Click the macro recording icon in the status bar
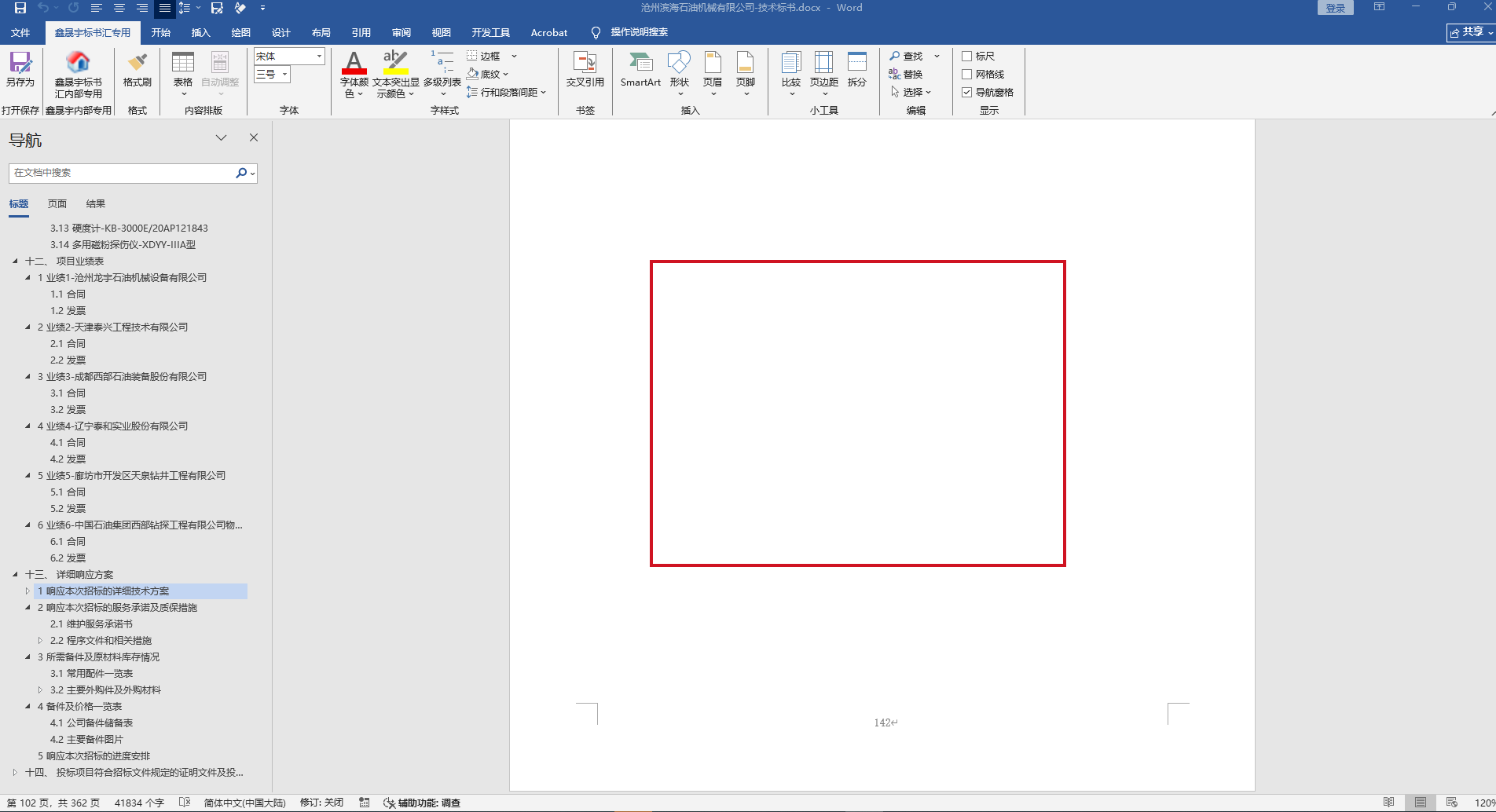Screen dimensions: 1496x812 (x=365, y=803)
